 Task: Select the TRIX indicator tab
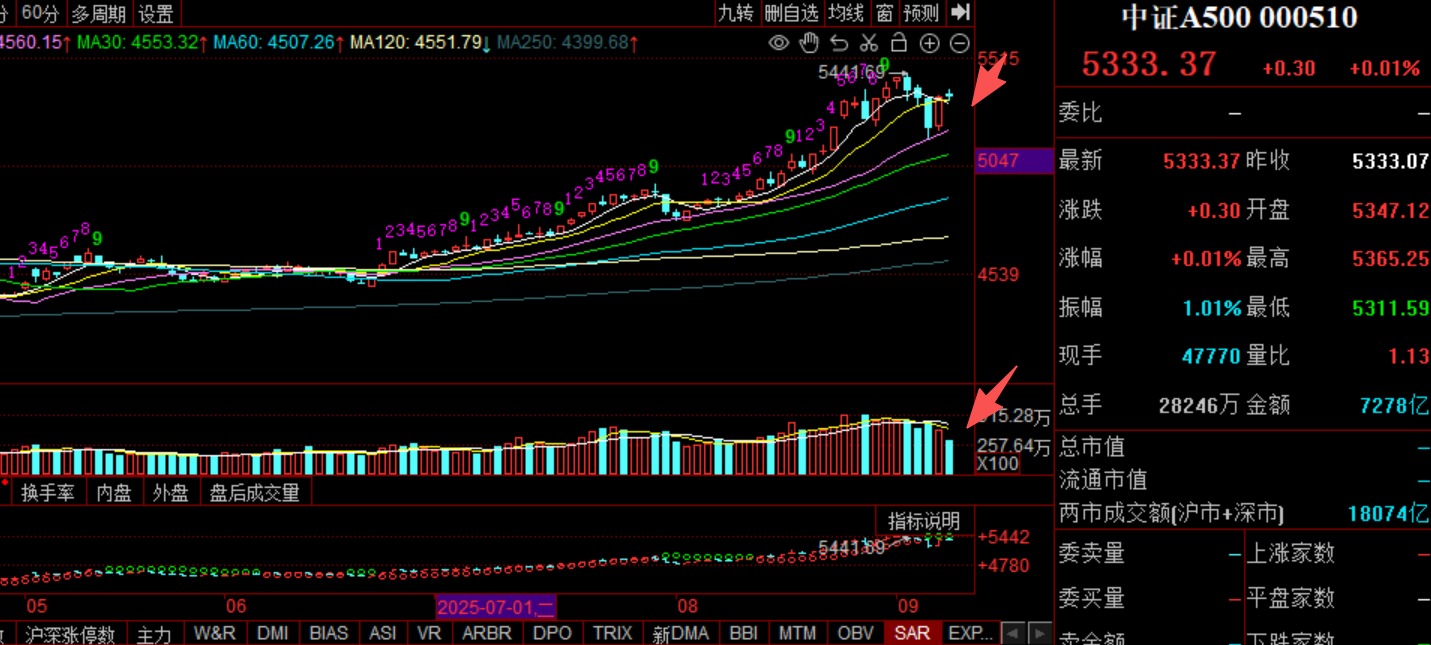[x=612, y=634]
